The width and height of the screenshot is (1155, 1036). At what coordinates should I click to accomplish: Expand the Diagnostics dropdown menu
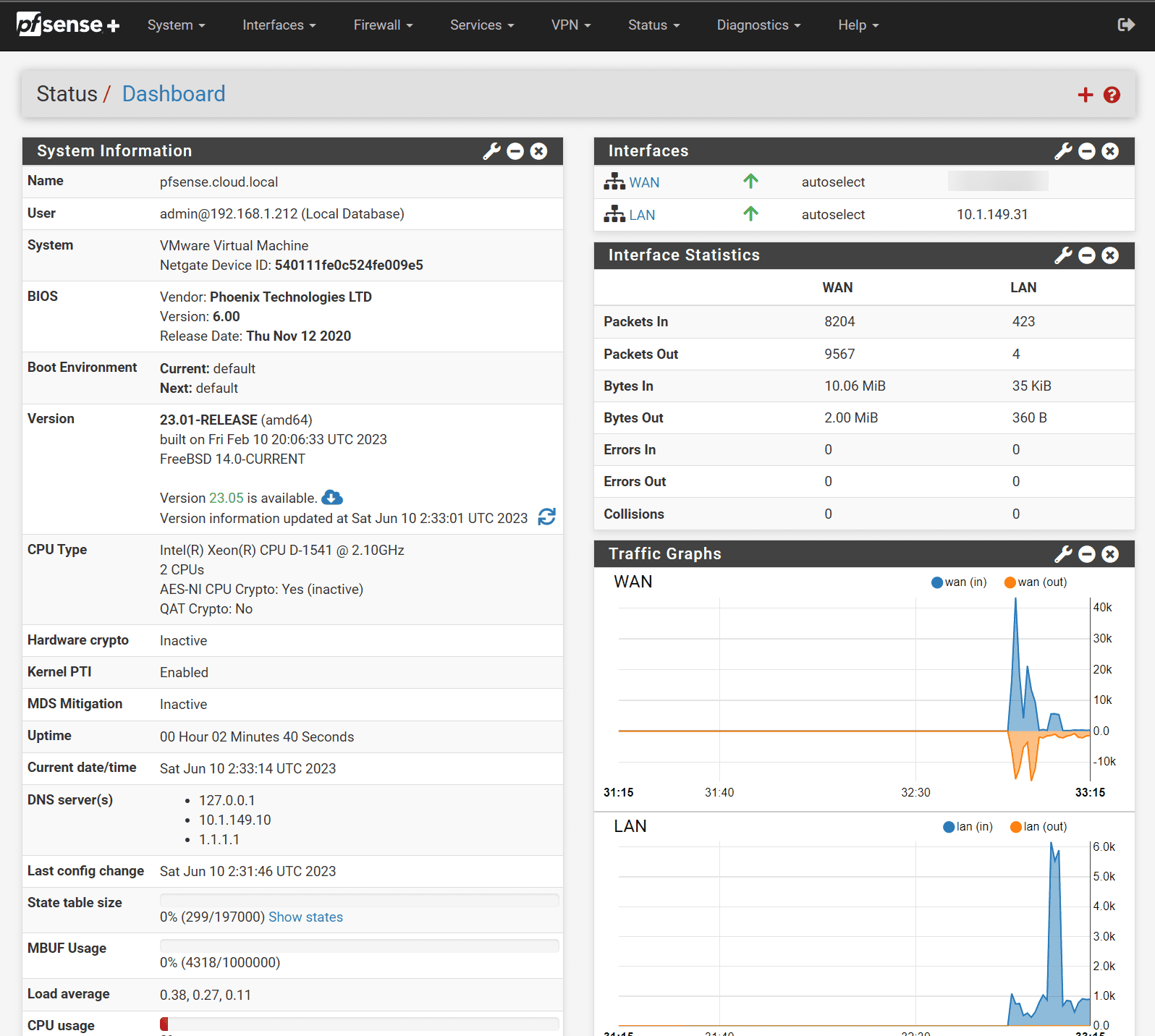pos(758,25)
